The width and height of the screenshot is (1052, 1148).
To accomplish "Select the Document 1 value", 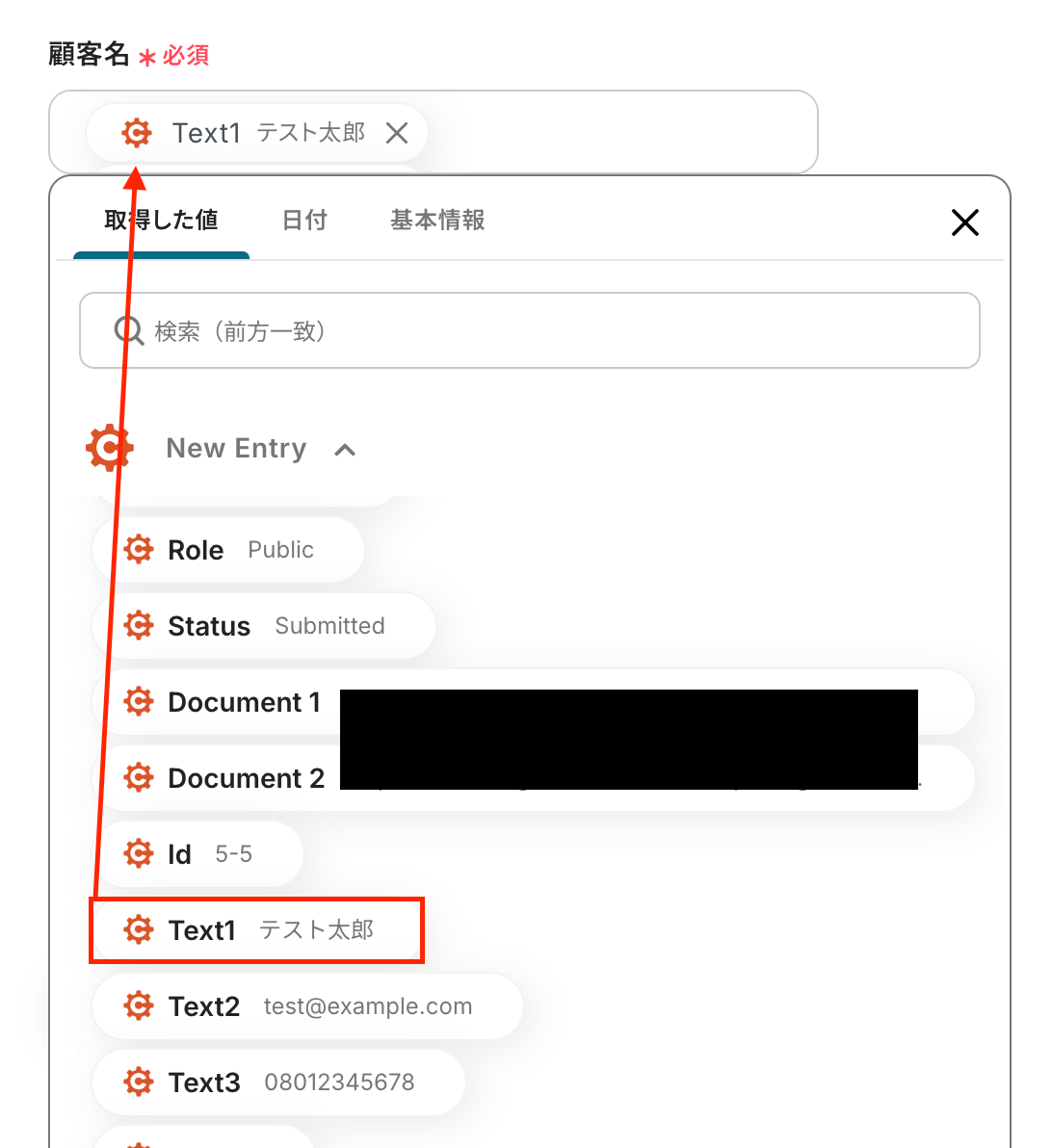I will click(534, 702).
